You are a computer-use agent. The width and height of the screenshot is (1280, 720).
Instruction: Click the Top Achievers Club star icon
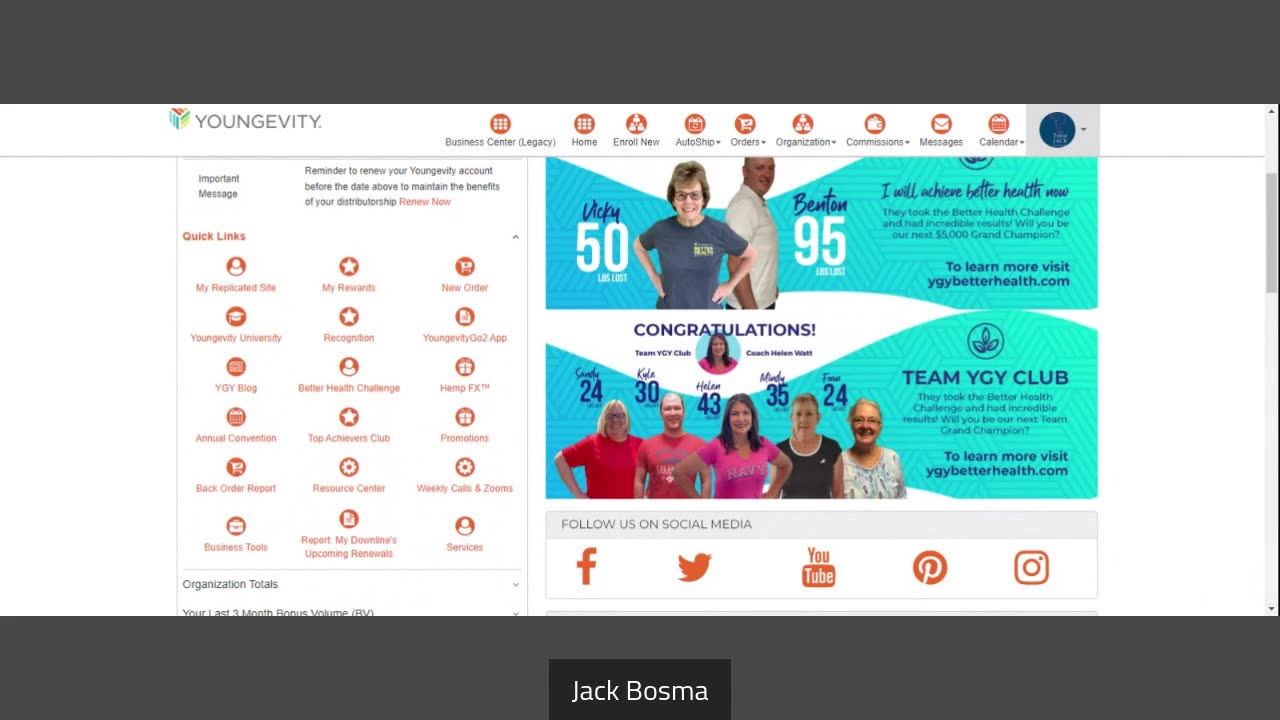click(349, 417)
